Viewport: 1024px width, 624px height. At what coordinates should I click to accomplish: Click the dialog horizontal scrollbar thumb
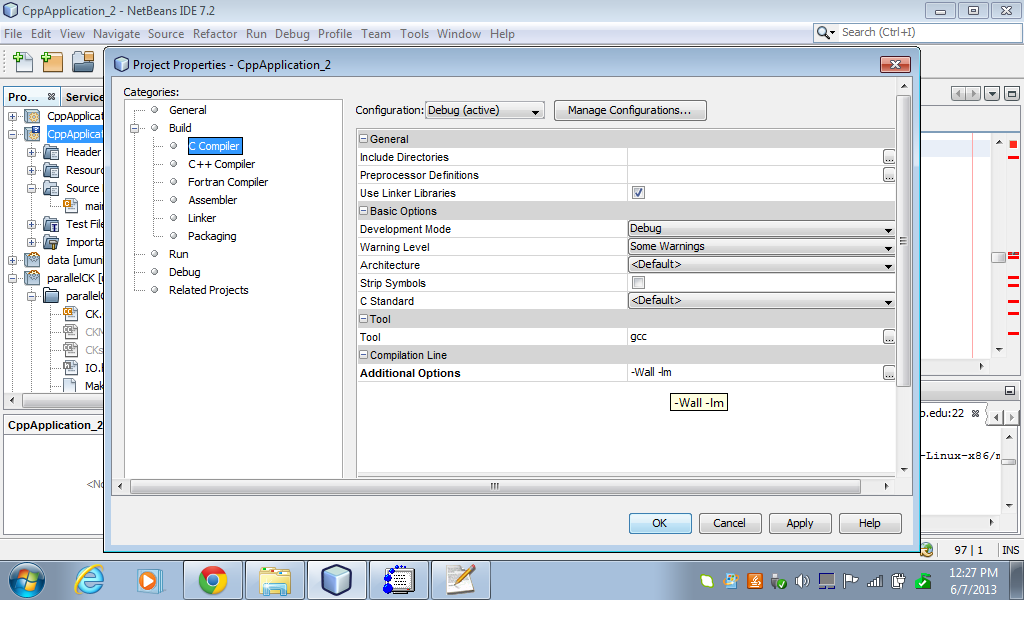495,486
